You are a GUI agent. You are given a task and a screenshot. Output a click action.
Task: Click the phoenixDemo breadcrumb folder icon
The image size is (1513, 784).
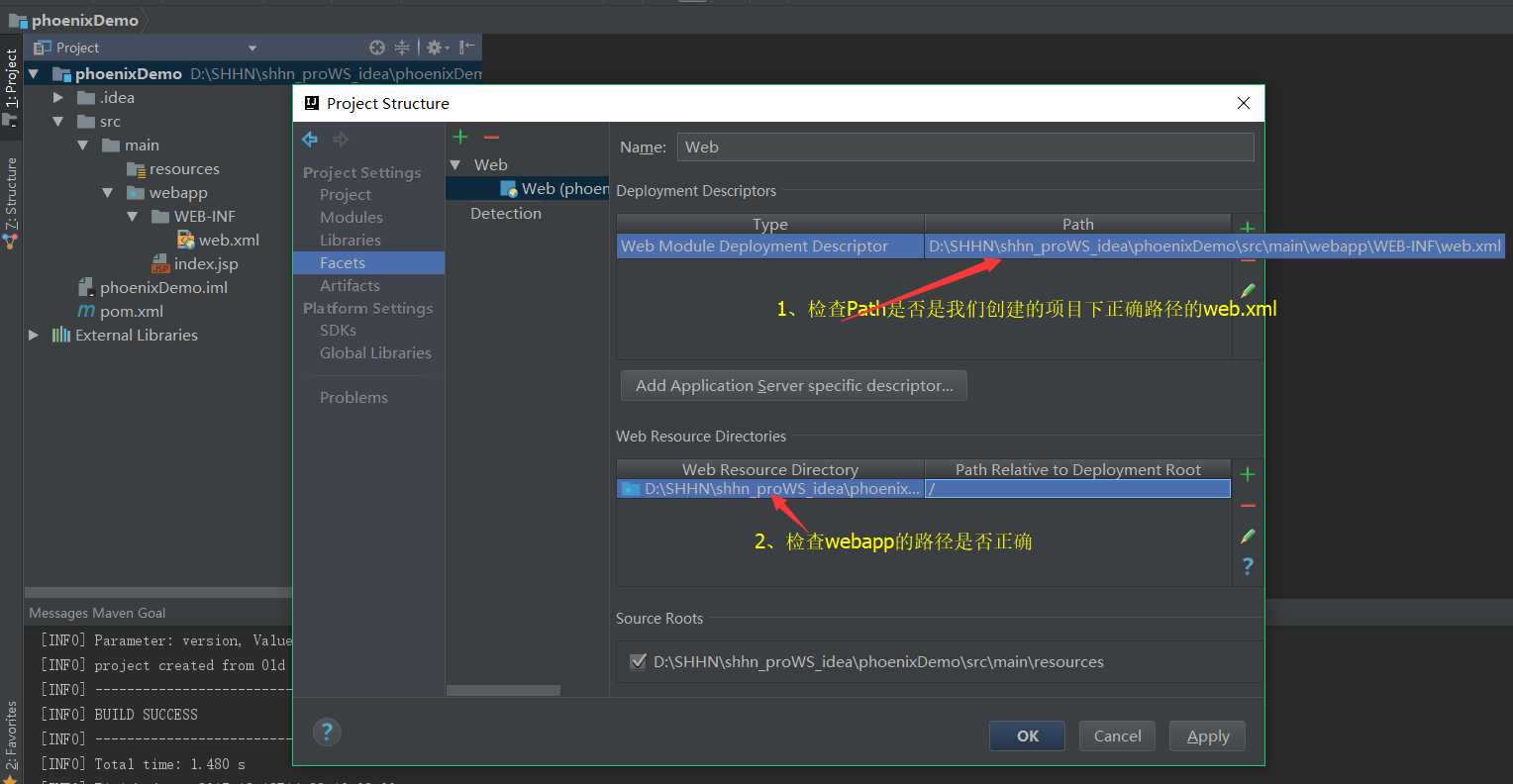[18, 21]
